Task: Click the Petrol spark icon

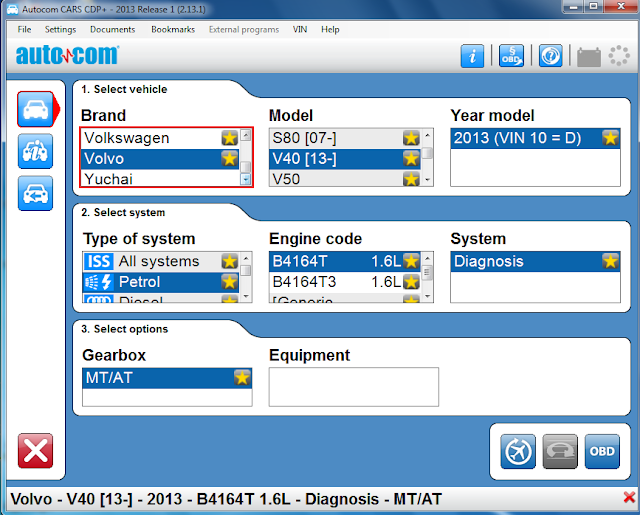Action: (98, 282)
